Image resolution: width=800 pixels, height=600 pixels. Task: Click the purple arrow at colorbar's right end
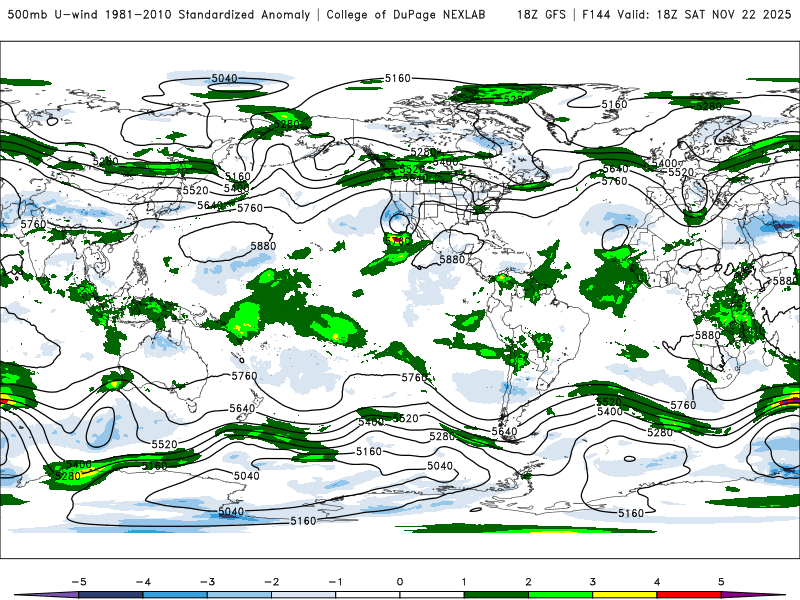[x=753, y=595]
